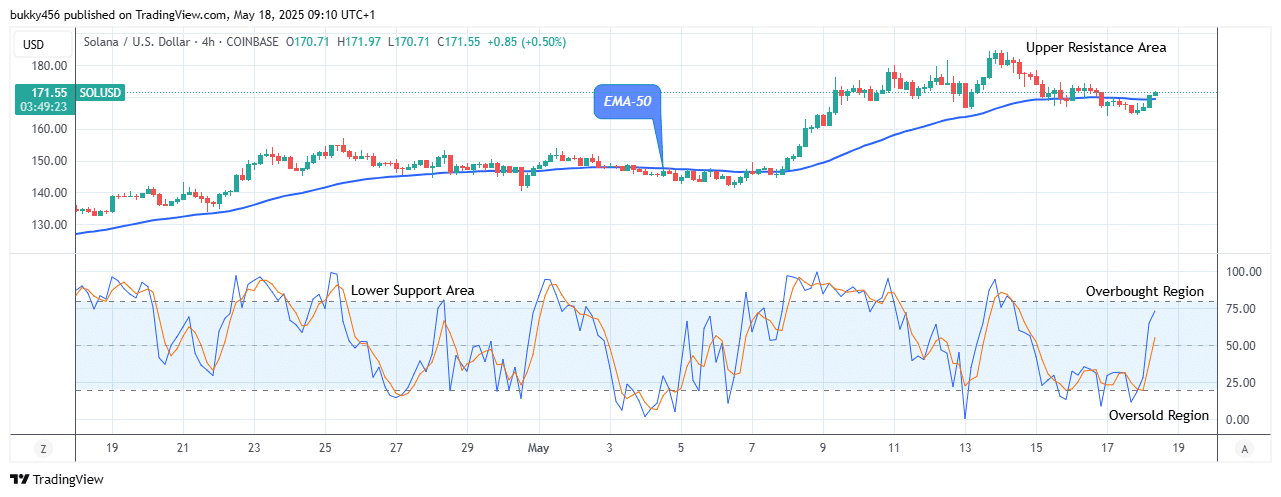Click the 100.00 stochastic scale label

click(1244, 272)
